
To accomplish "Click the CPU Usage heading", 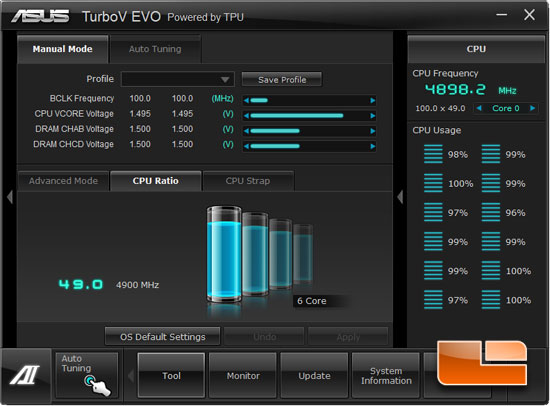I will (437, 130).
